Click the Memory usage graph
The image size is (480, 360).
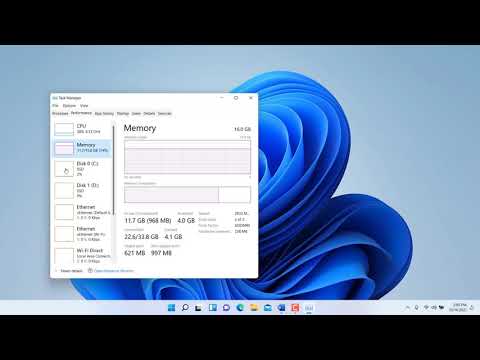(x=187, y=157)
